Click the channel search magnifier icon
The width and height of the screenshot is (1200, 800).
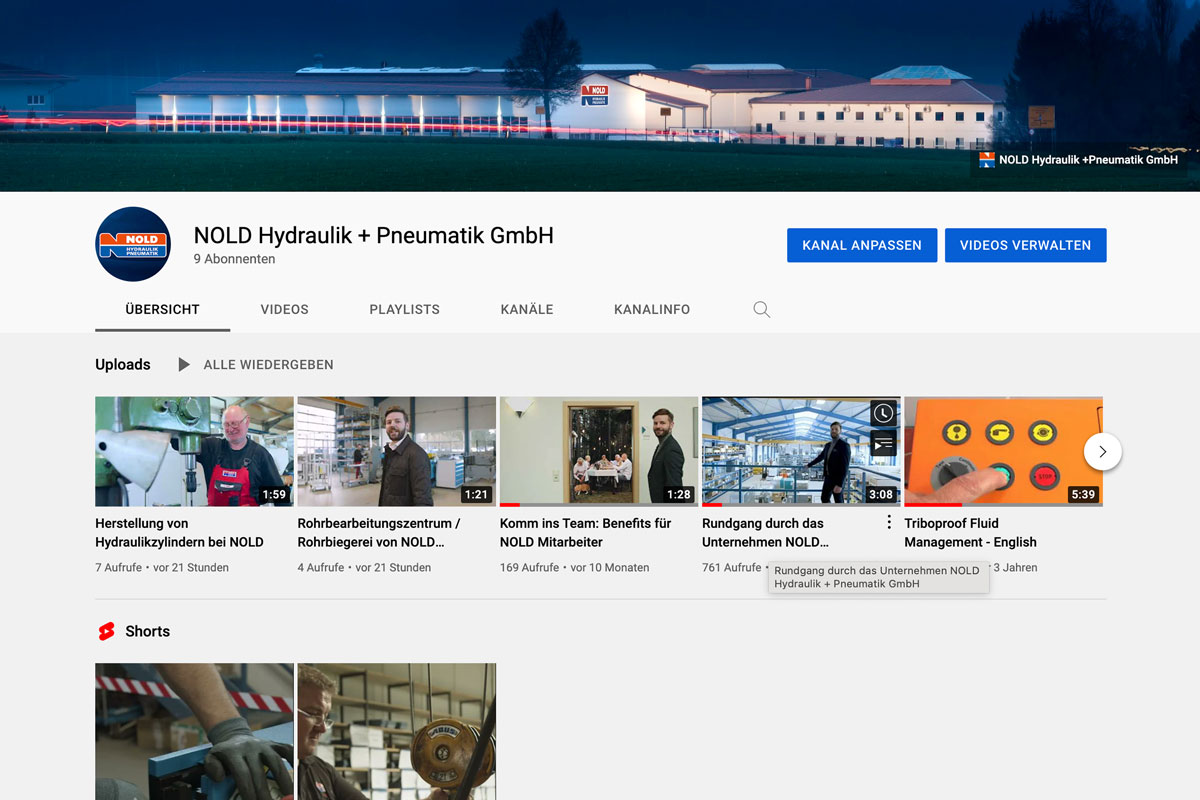(x=762, y=310)
